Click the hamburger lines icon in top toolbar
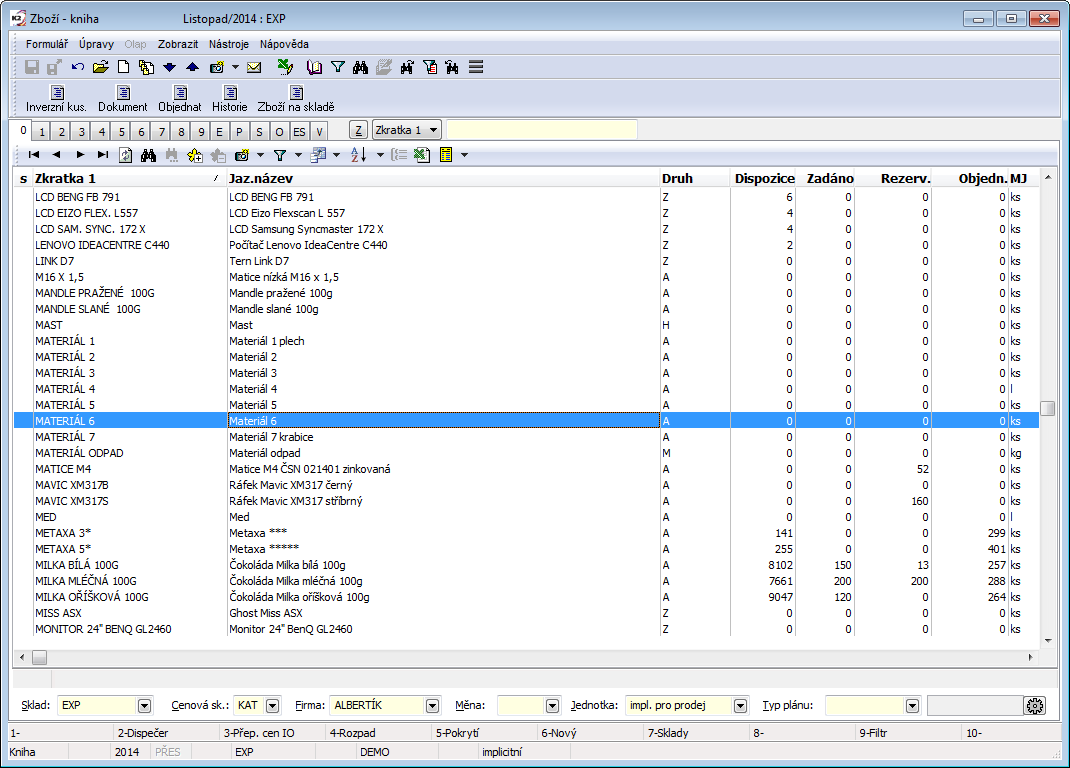Viewport: 1070px width, 768px height. point(476,67)
